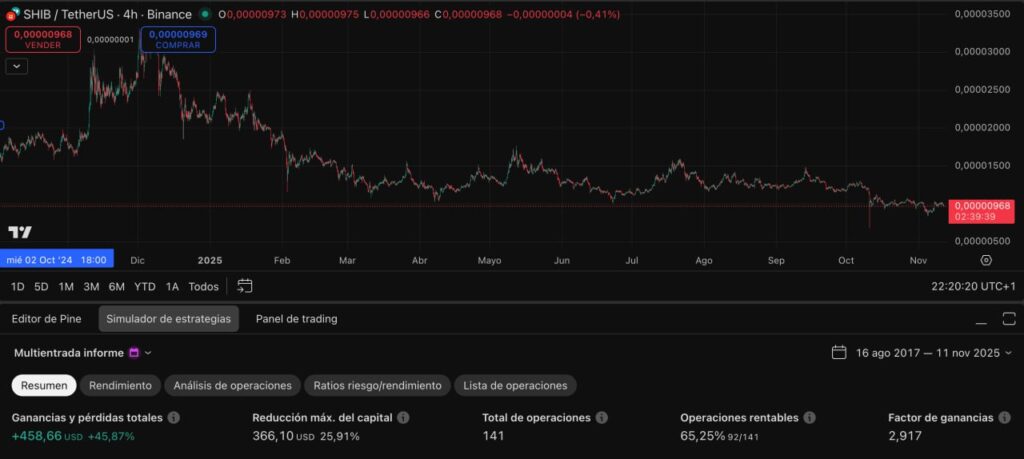The height and width of the screenshot is (459, 1024).
Task: Open chart settings gear on time axis
Action: tap(986, 260)
